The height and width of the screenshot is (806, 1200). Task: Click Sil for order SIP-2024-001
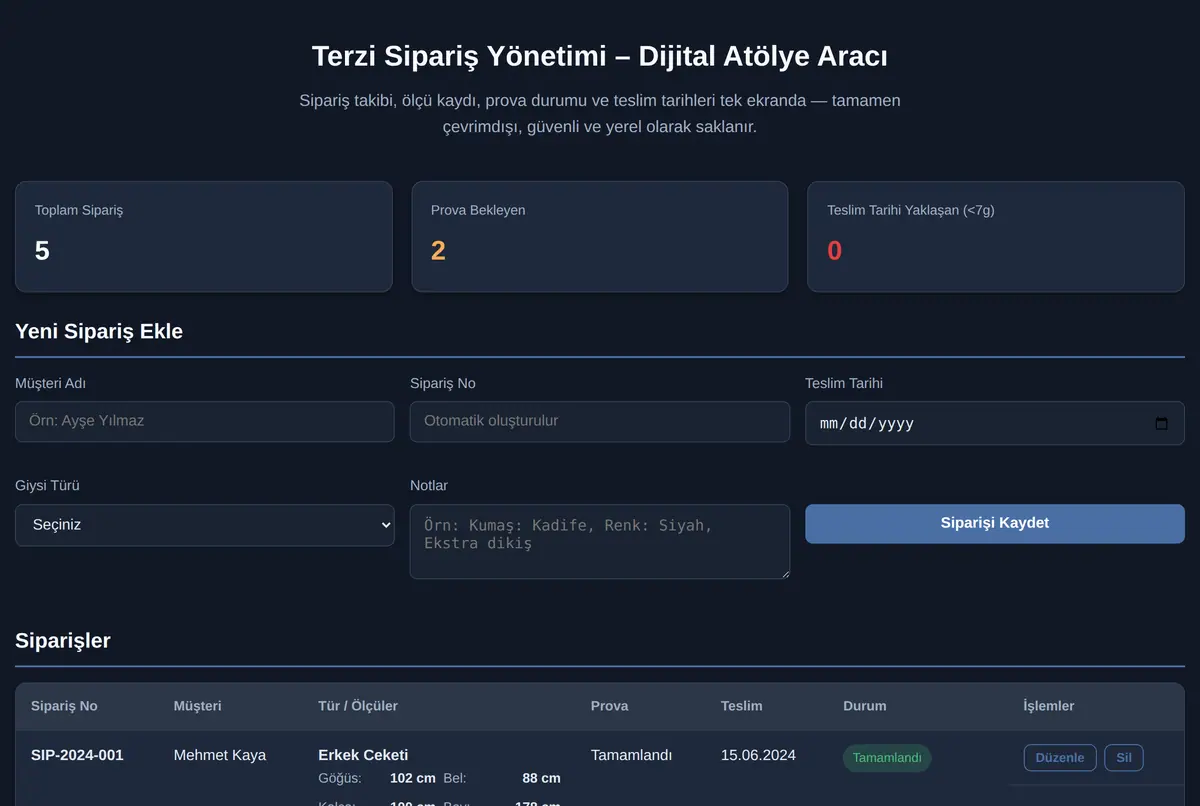point(1124,758)
